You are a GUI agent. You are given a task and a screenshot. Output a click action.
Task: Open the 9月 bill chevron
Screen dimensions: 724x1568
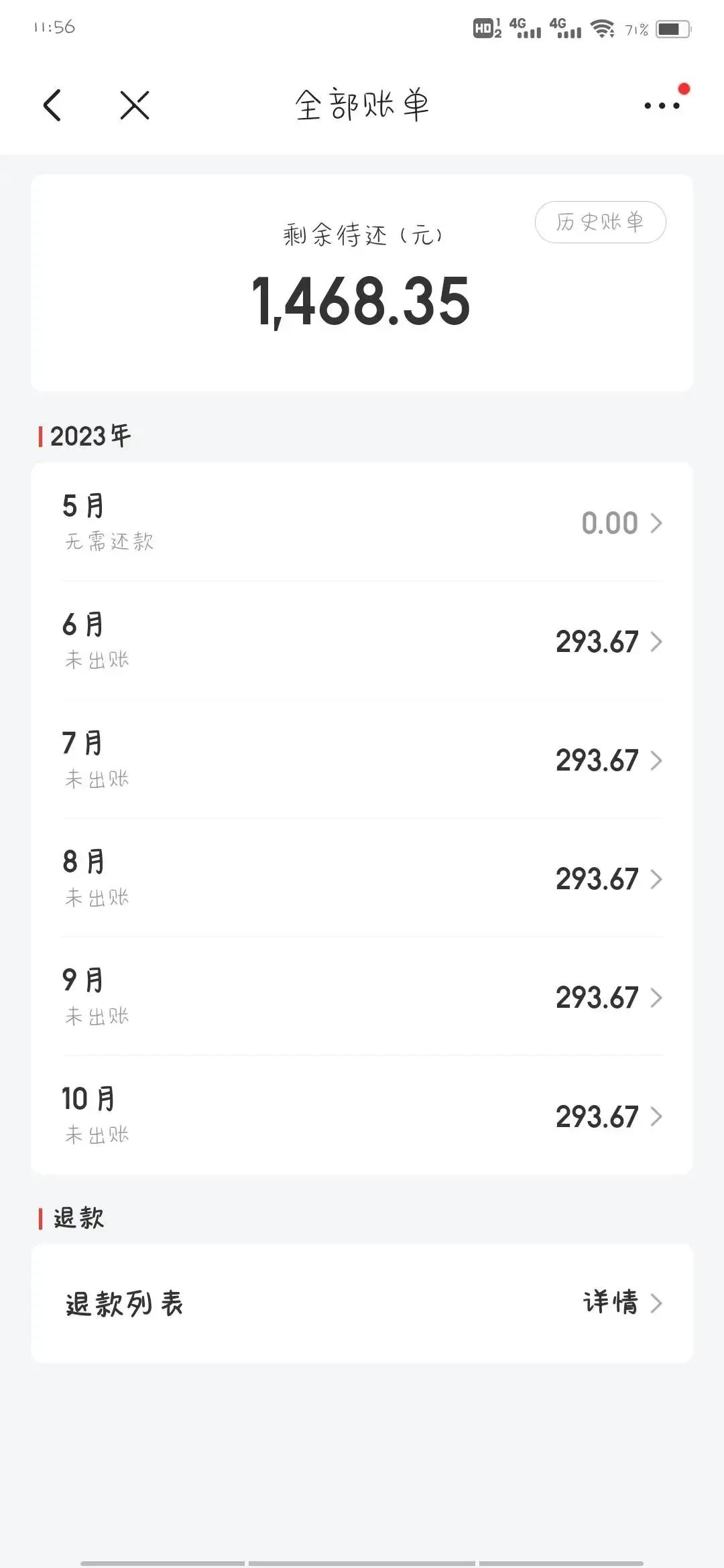click(x=656, y=998)
